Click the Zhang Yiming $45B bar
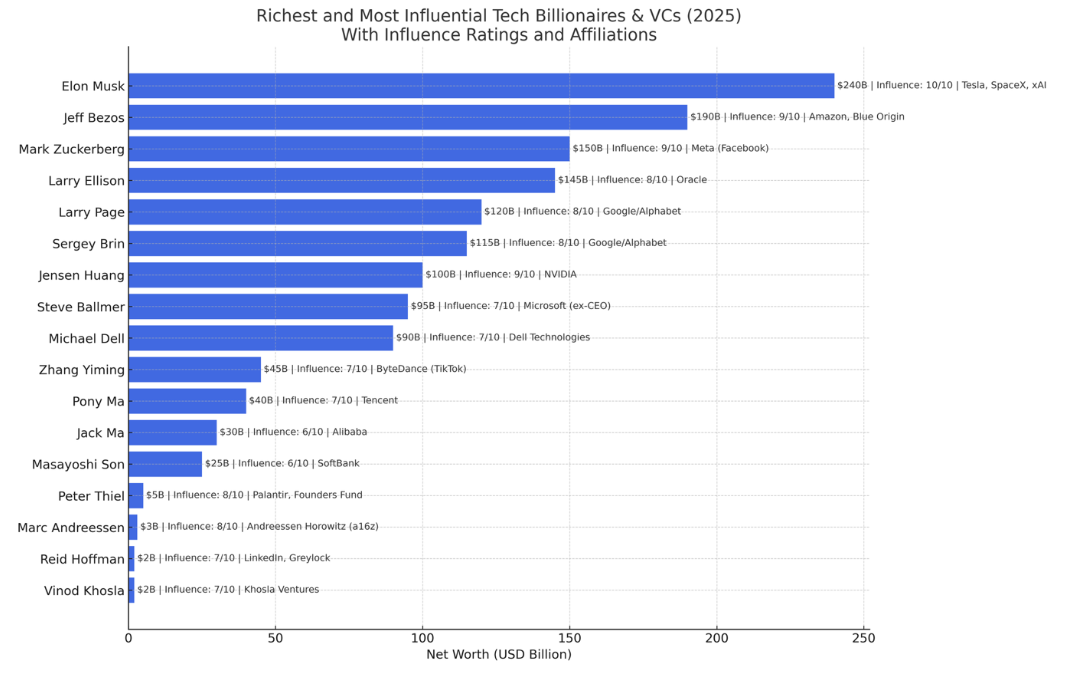 195,369
